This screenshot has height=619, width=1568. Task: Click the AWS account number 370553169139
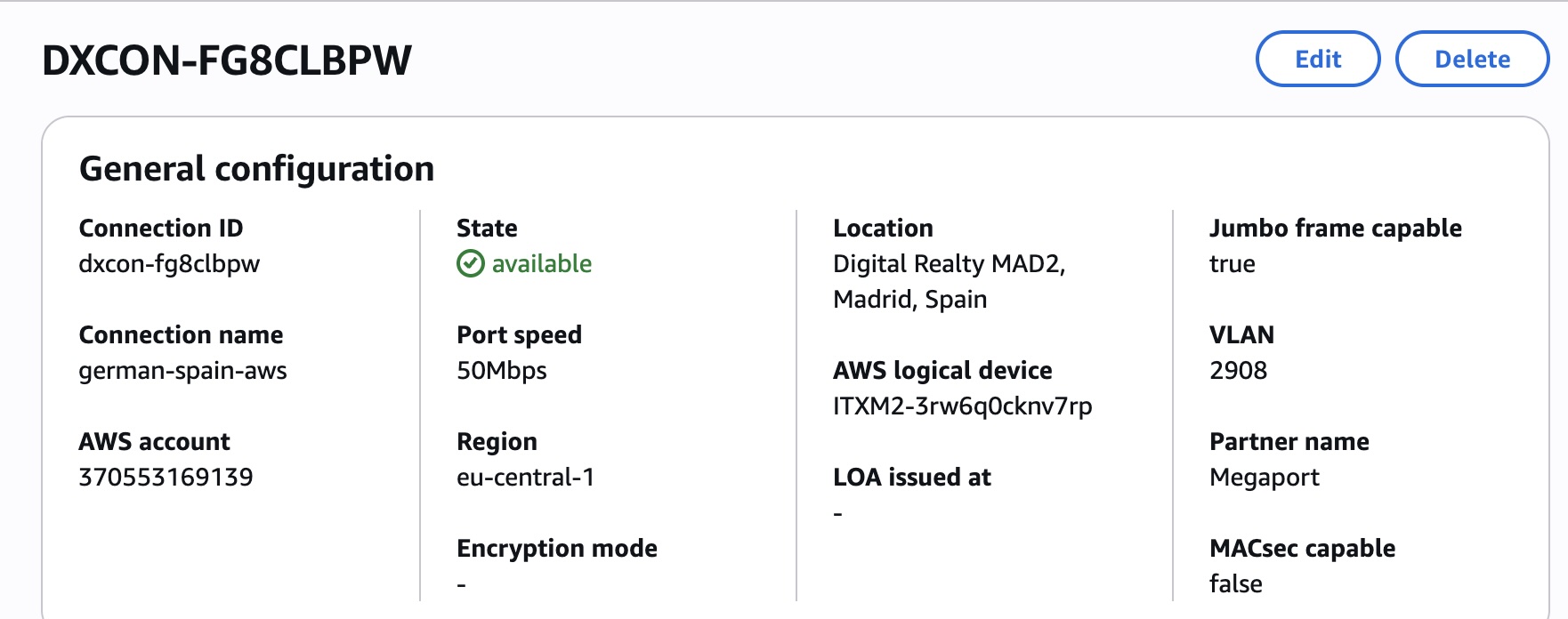pyautogui.click(x=165, y=477)
